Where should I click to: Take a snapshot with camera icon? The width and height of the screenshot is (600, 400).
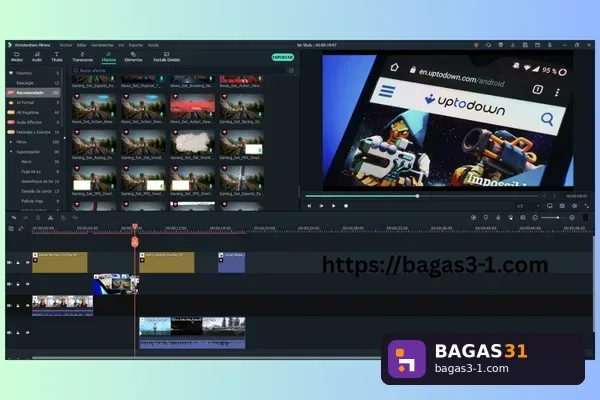pyautogui.click(x=562, y=206)
